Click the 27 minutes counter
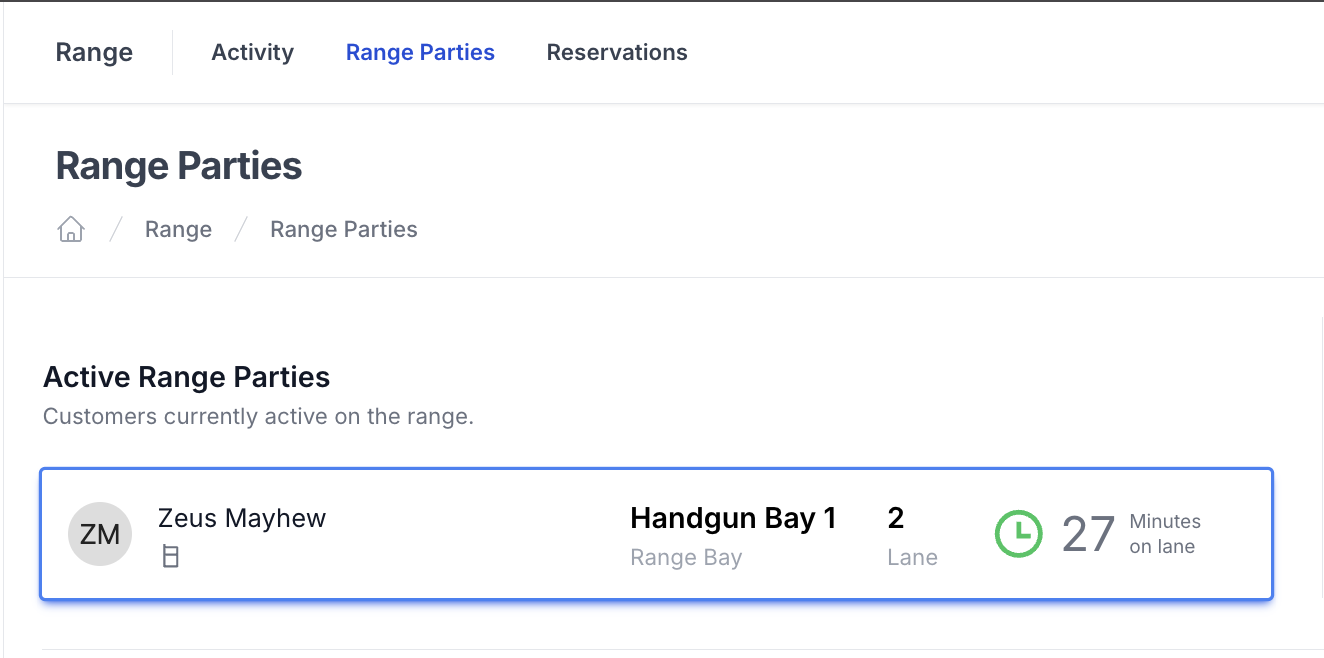The height and width of the screenshot is (658, 1324). click(1088, 534)
